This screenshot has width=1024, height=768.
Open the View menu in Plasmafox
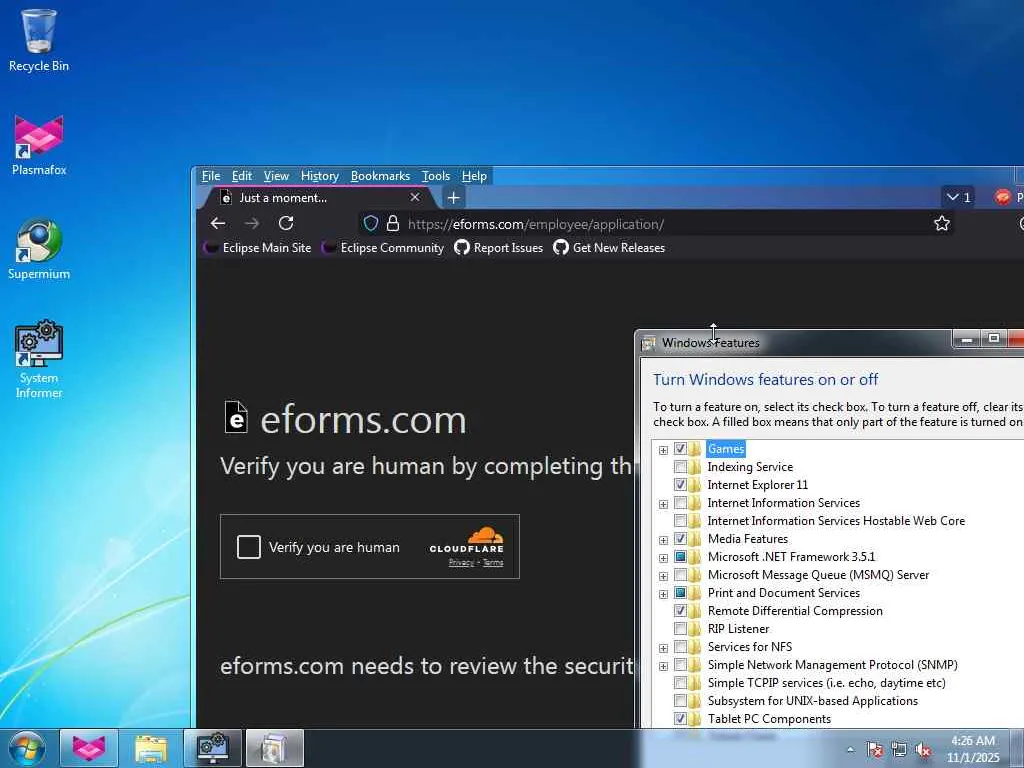pos(276,176)
